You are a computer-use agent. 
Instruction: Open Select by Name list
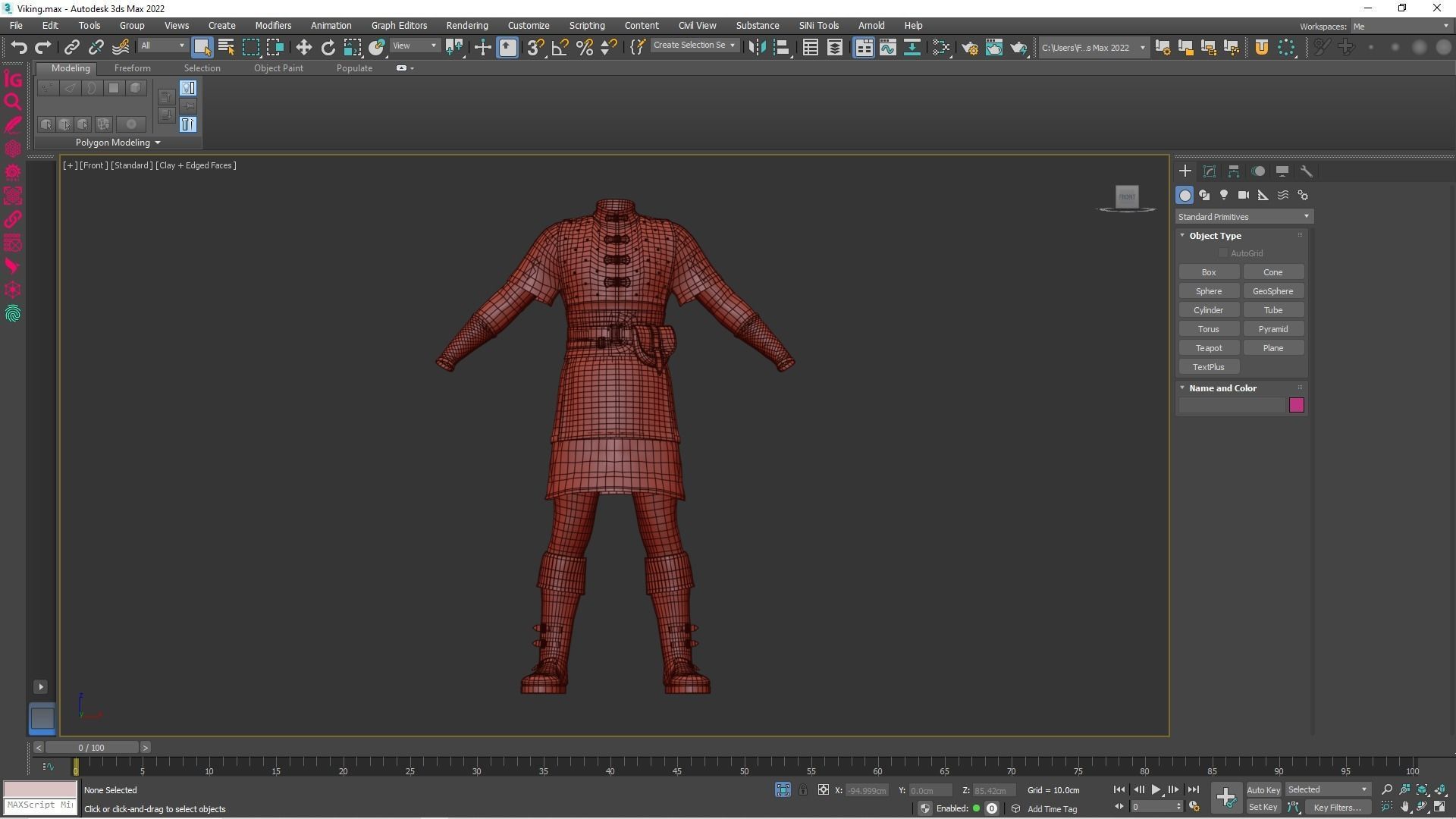226,47
